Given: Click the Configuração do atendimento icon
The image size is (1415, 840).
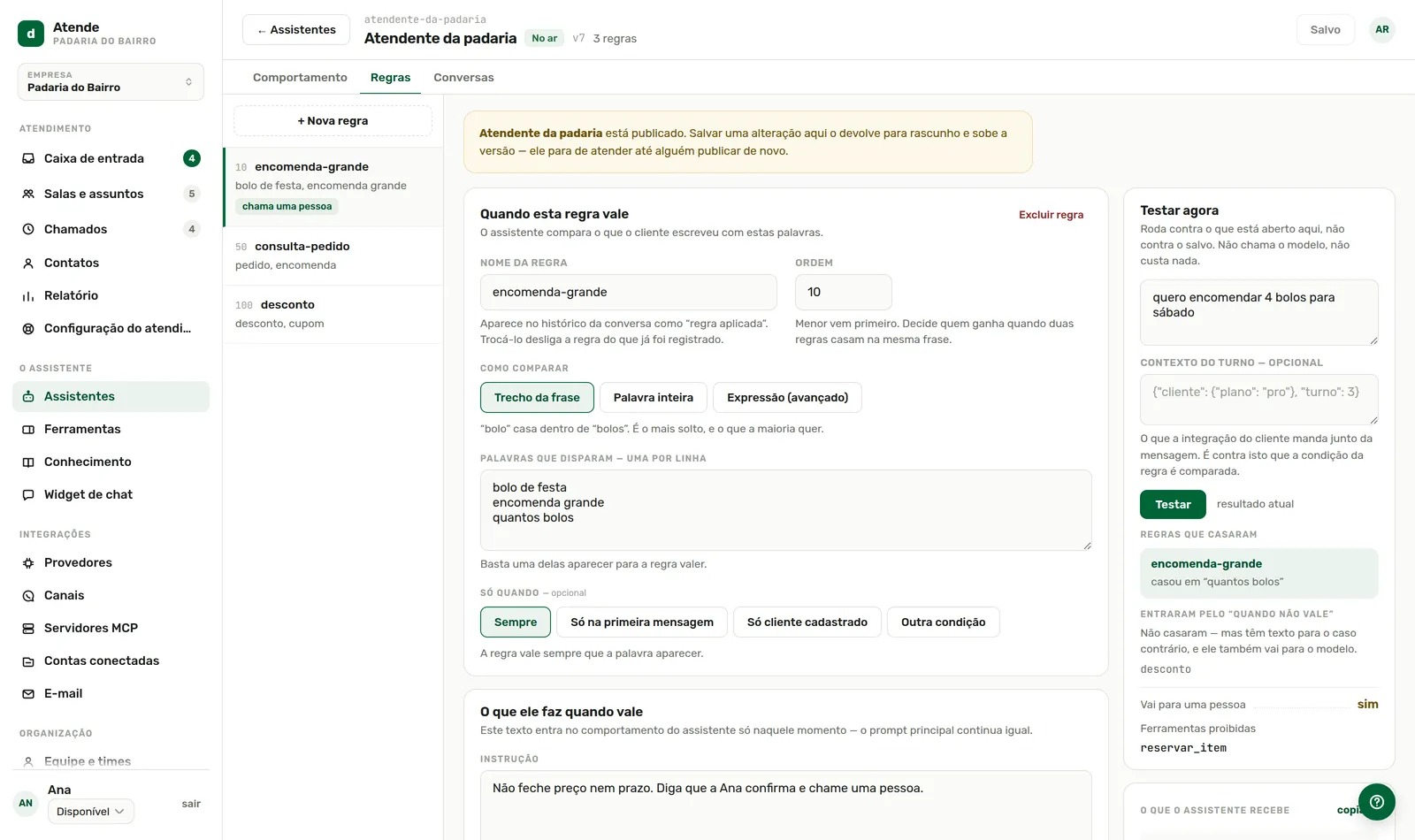Looking at the screenshot, I should (28, 328).
